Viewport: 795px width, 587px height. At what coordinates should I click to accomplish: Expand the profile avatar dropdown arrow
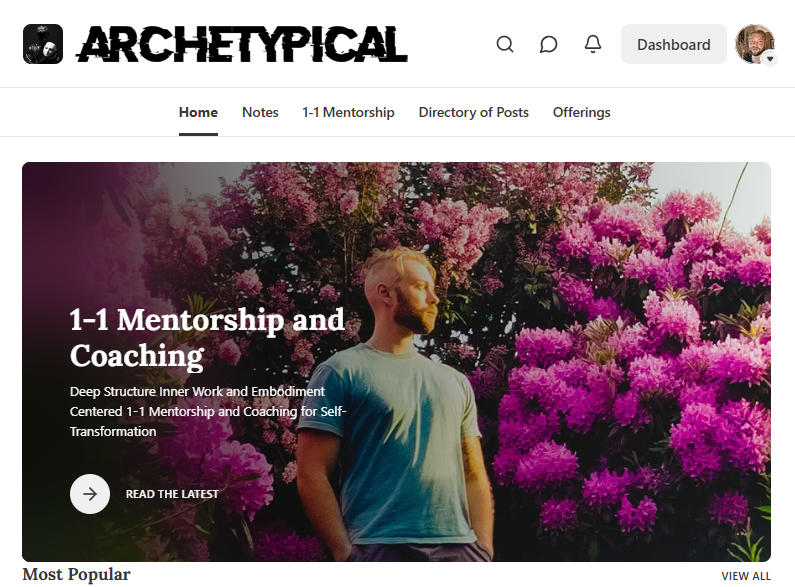(x=770, y=59)
